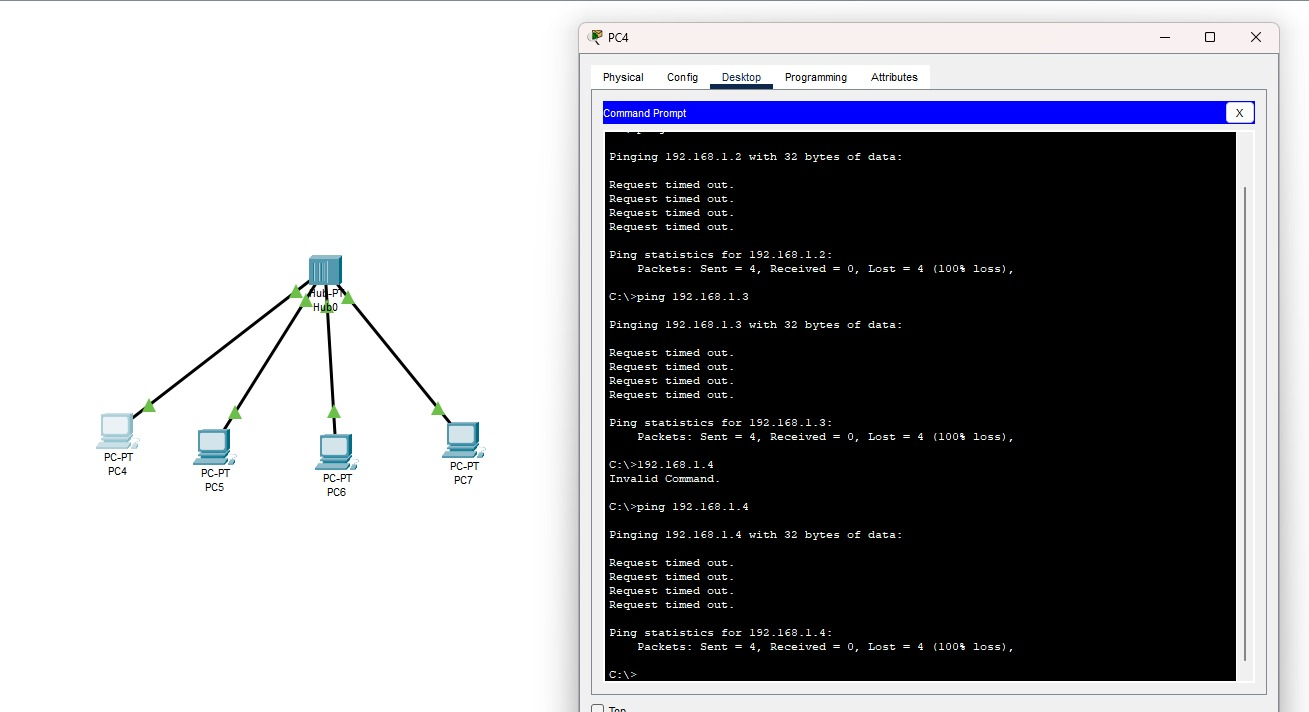Close the Command Prompt with X button
Screen dimensions: 1309x712
point(1239,113)
